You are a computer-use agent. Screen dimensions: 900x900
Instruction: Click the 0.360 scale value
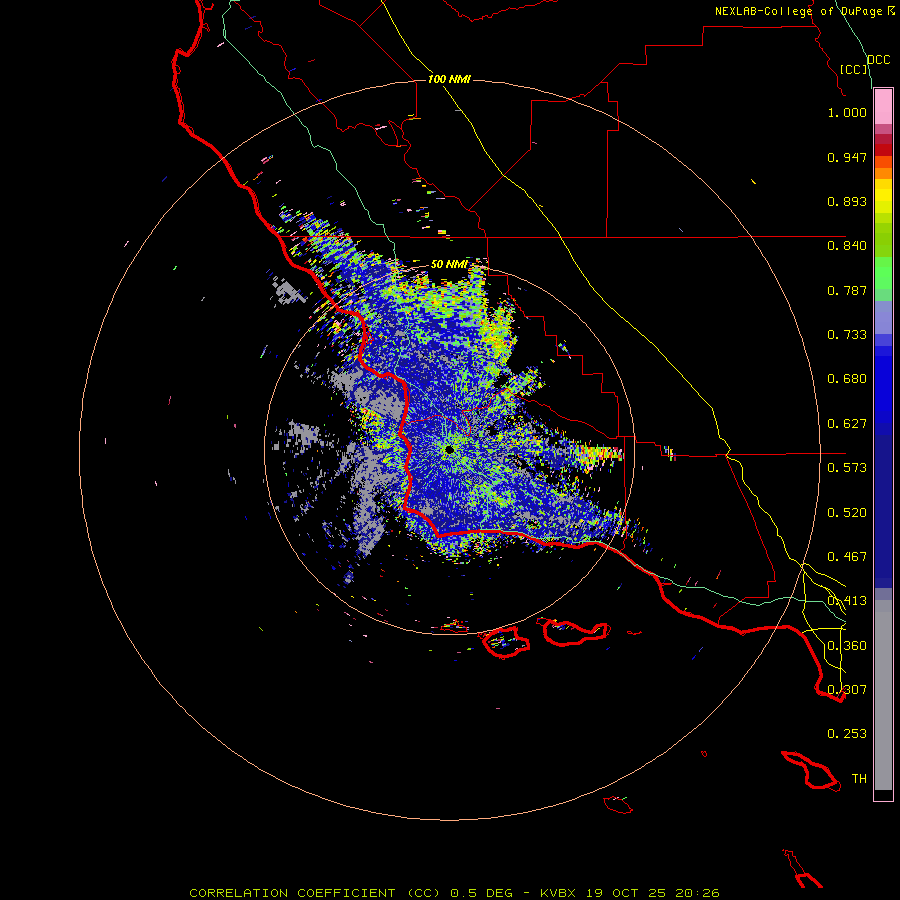(x=847, y=646)
